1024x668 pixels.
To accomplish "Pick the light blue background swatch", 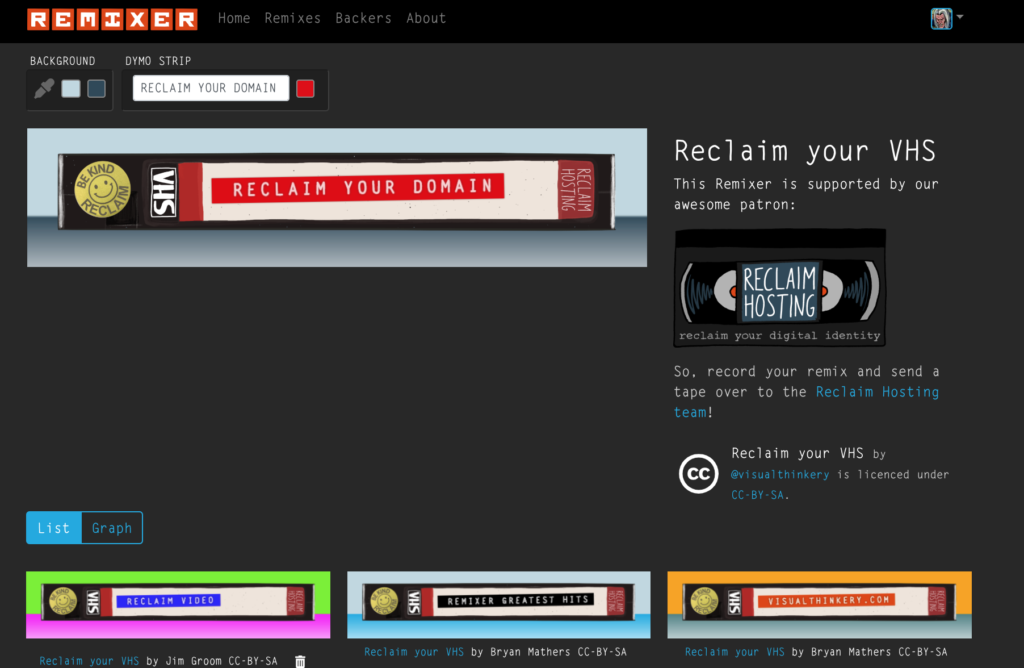I will click(x=71, y=88).
